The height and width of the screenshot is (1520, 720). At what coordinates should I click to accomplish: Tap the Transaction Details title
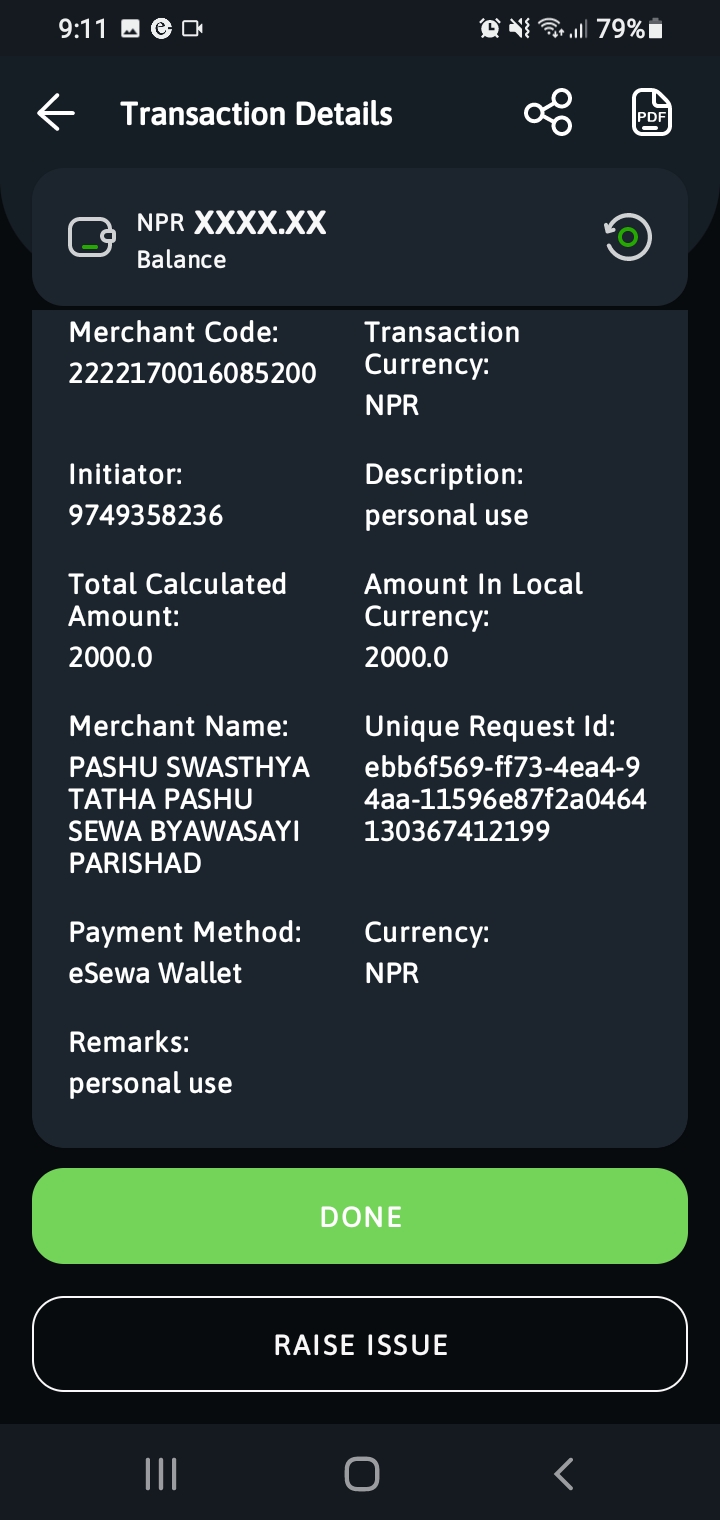(256, 113)
